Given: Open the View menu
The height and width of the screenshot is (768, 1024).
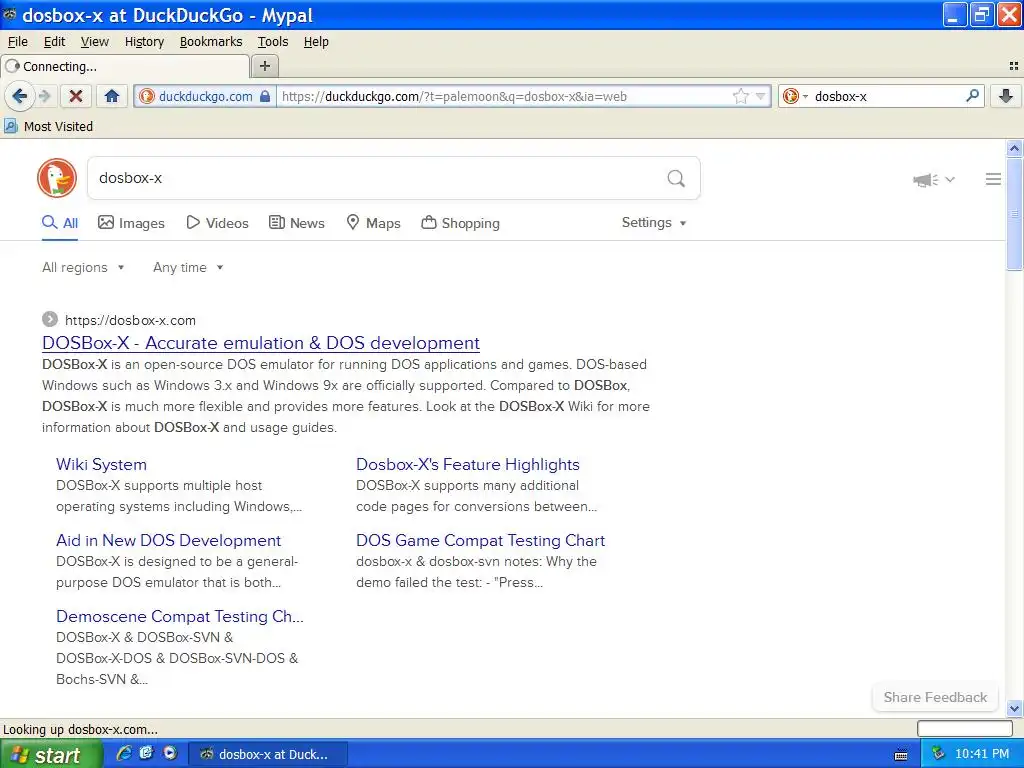Looking at the screenshot, I should click(95, 42).
